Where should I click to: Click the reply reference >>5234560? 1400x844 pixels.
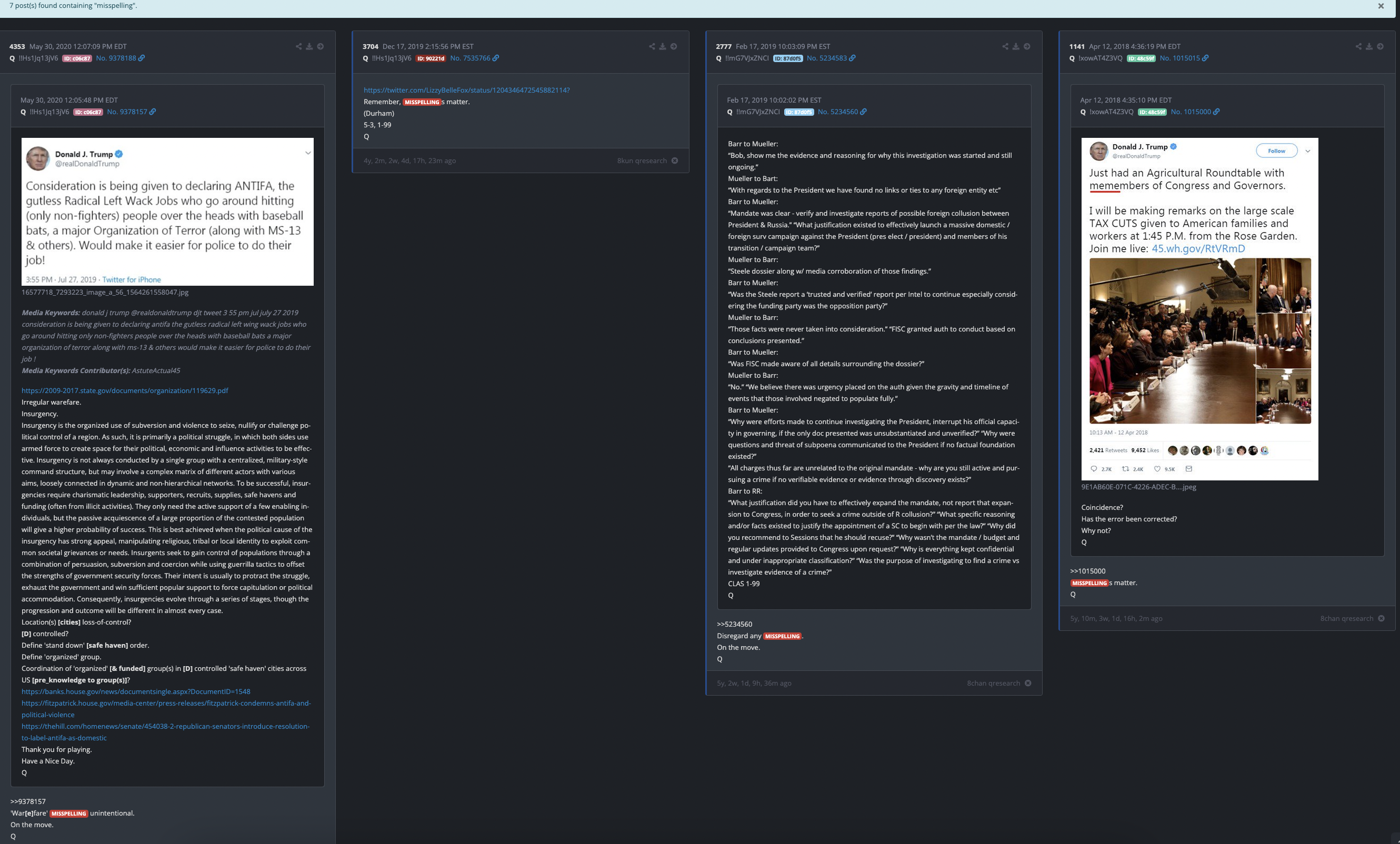(x=734, y=624)
